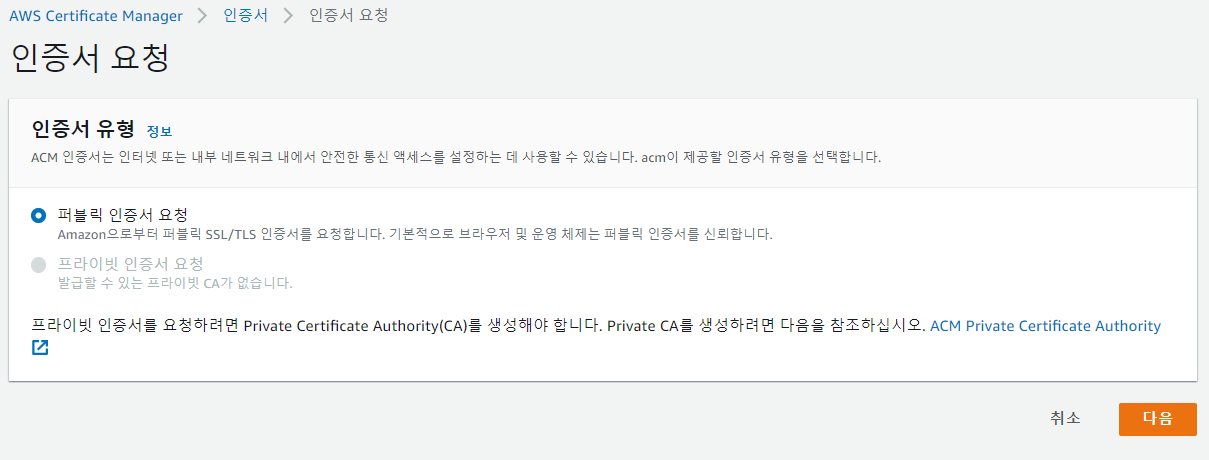Click chevron separator before 인증서 요청 breadcrumb
This screenshot has width=1209, height=460.
point(289,16)
